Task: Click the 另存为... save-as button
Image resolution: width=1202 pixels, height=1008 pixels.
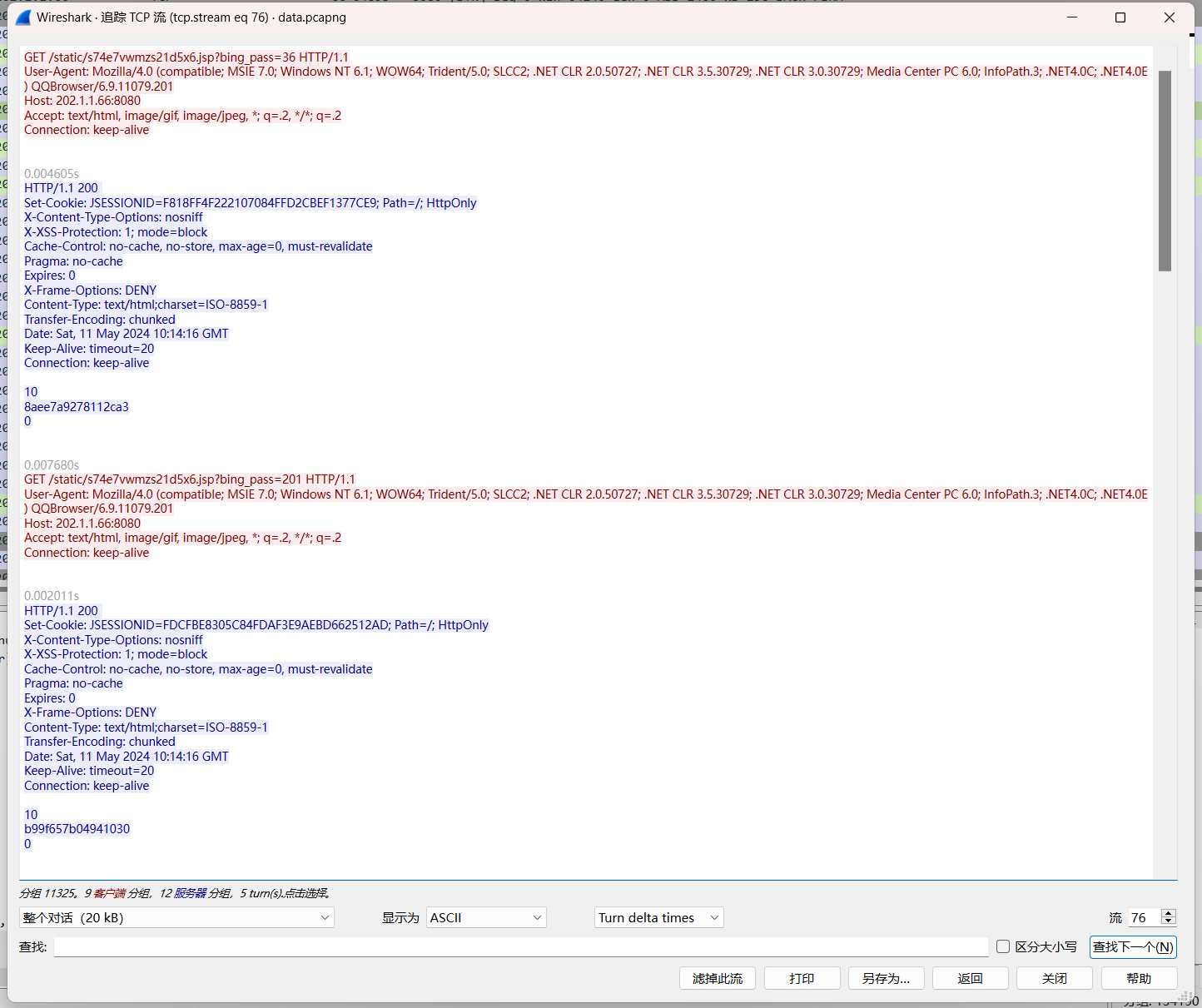Action: 886,978
